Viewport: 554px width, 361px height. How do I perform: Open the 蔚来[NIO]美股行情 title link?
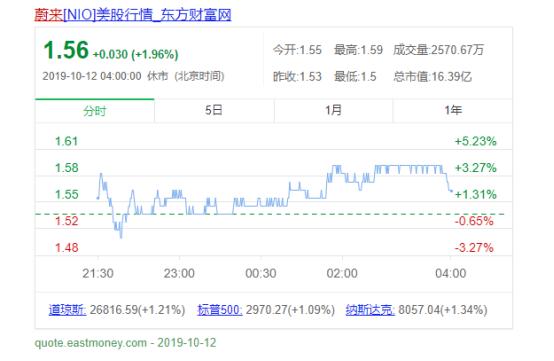click(133, 15)
